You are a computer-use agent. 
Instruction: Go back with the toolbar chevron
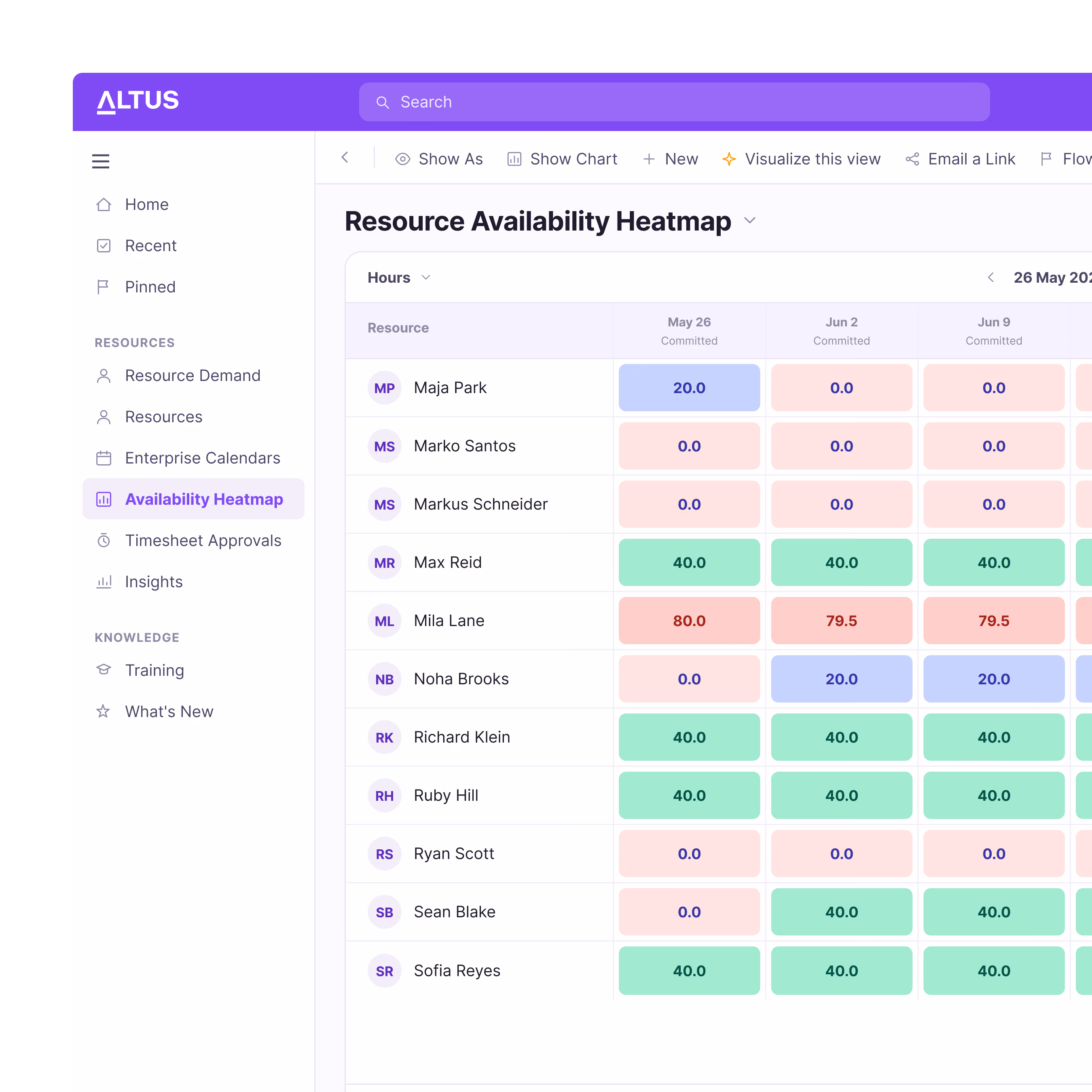tap(345, 158)
